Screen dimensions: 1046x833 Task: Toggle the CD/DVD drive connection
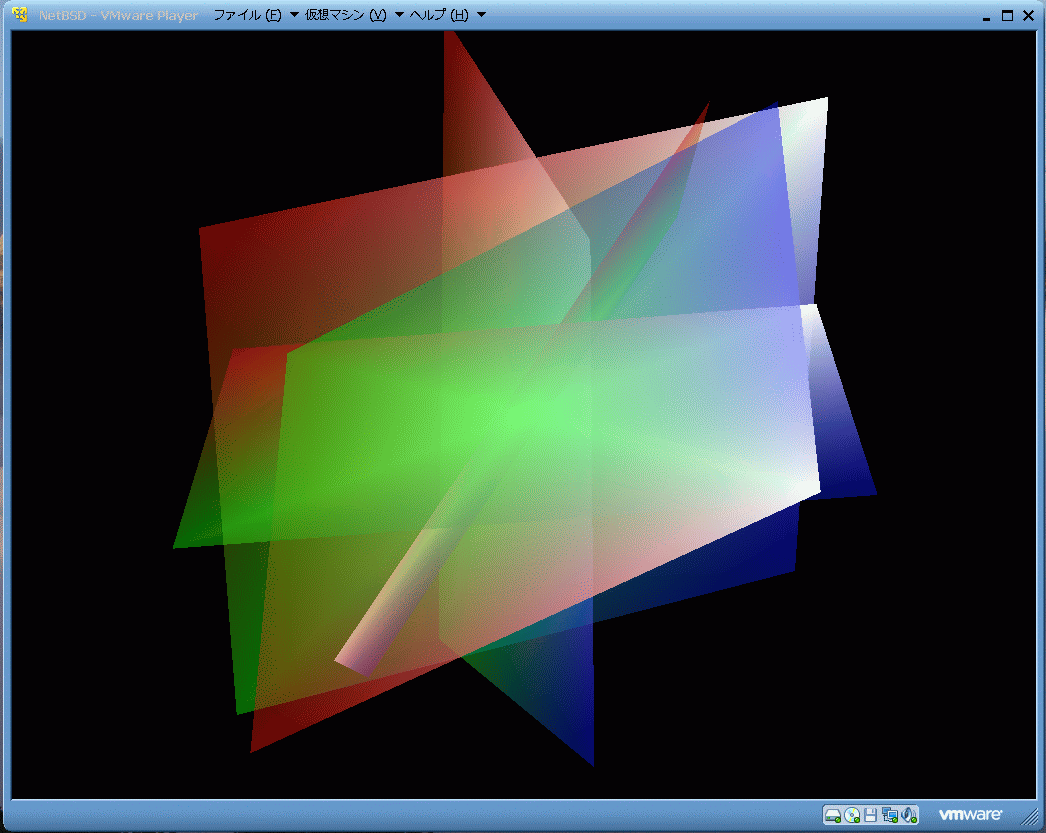850,814
